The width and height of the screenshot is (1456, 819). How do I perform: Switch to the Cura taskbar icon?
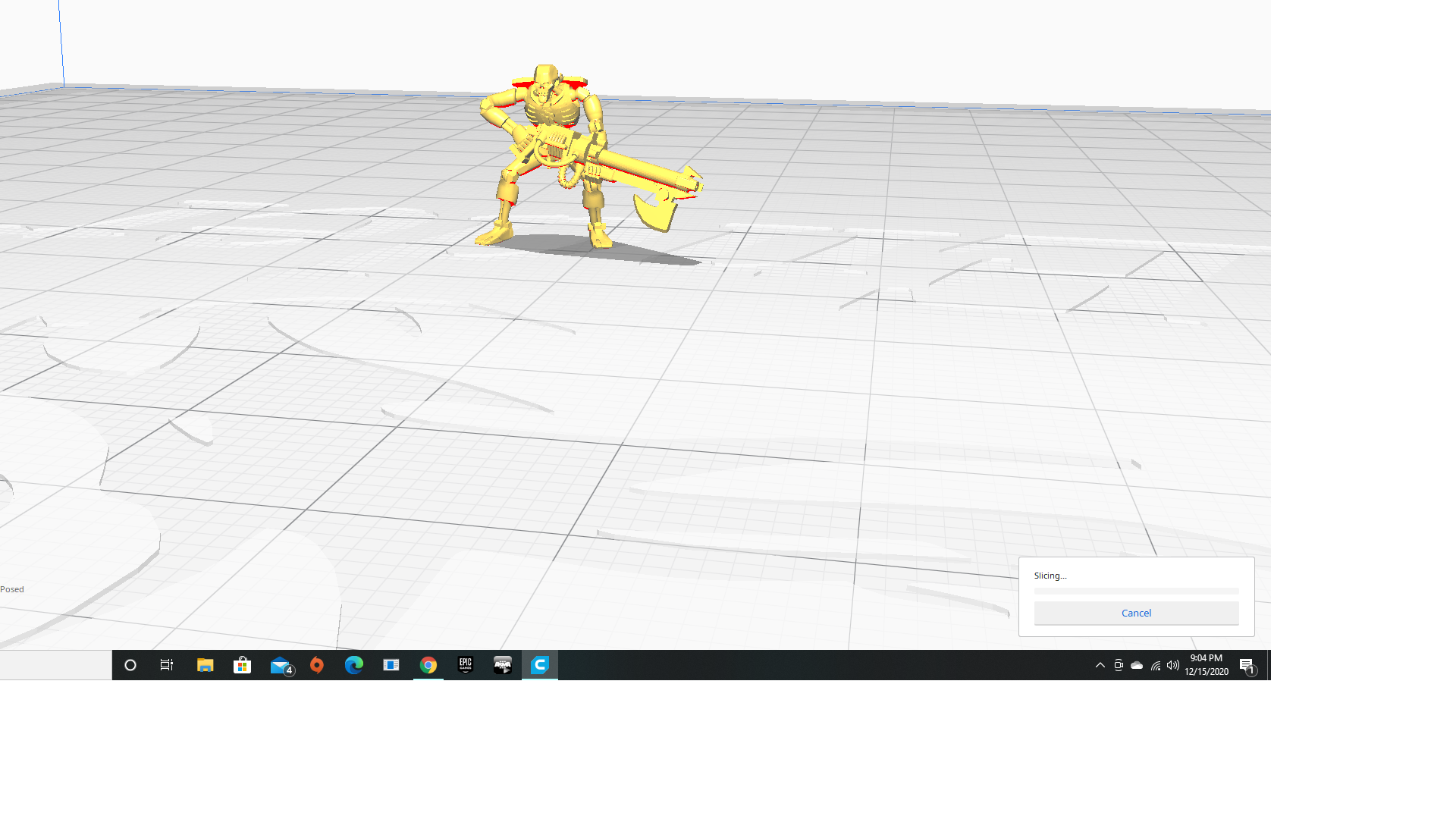coord(540,665)
